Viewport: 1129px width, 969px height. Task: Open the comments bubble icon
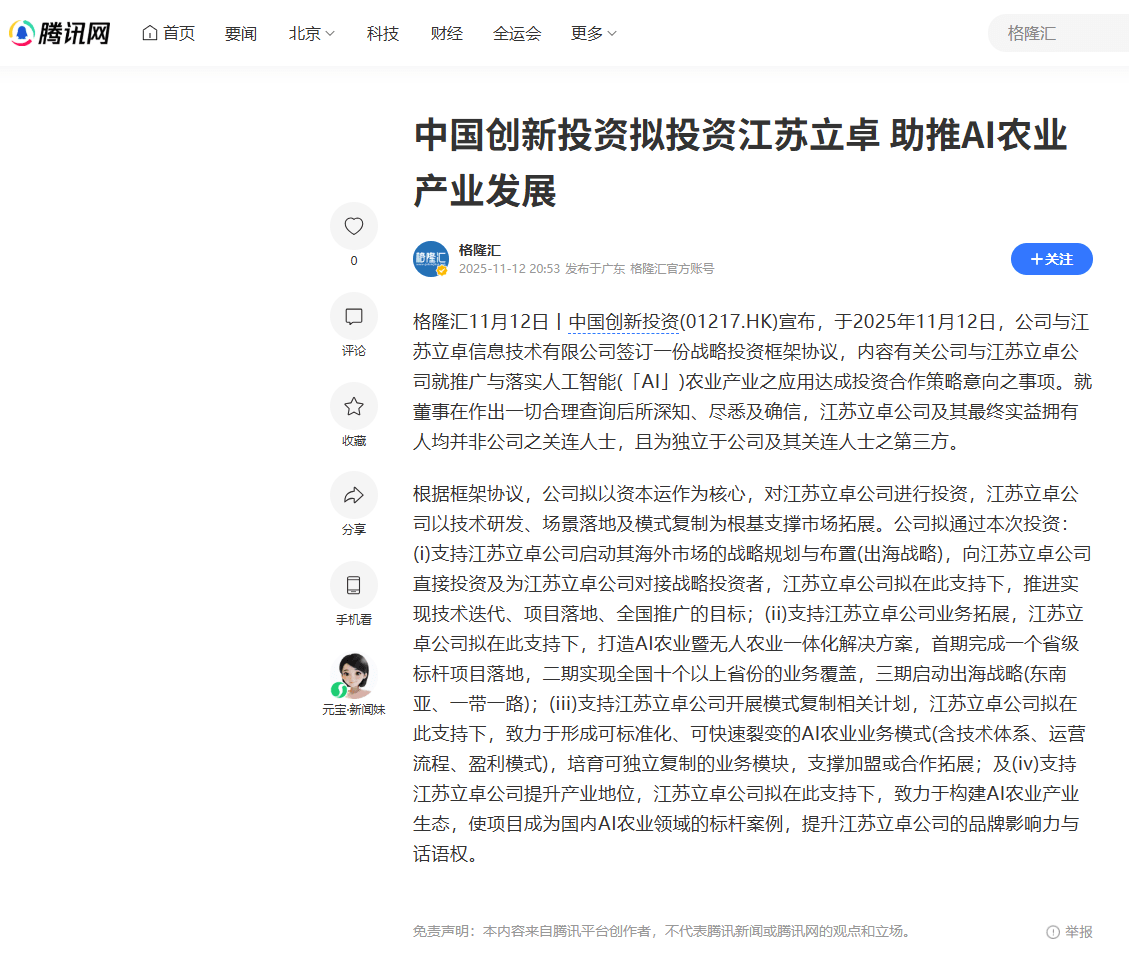pyautogui.click(x=354, y=316)
